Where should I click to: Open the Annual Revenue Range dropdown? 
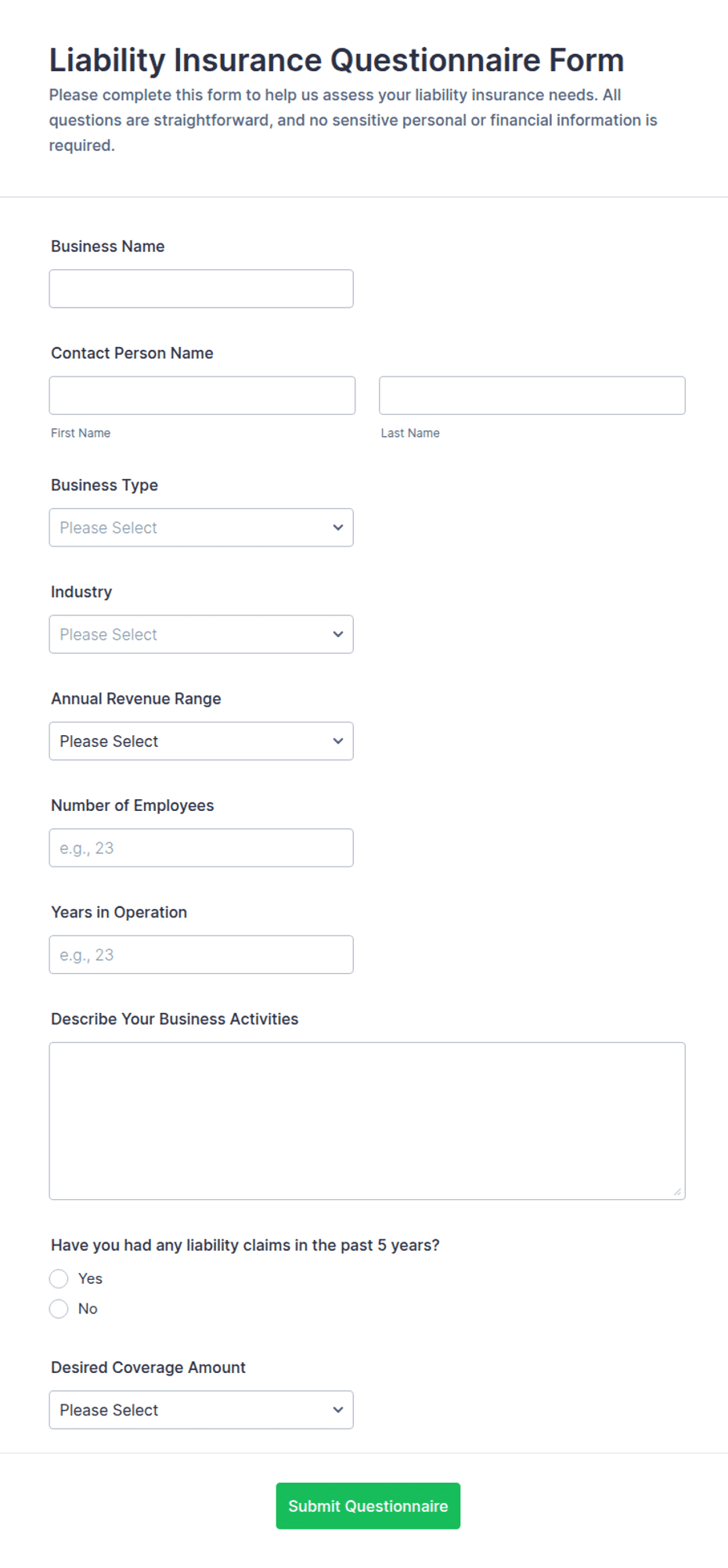pyautogui.click(x=201, y=741)
